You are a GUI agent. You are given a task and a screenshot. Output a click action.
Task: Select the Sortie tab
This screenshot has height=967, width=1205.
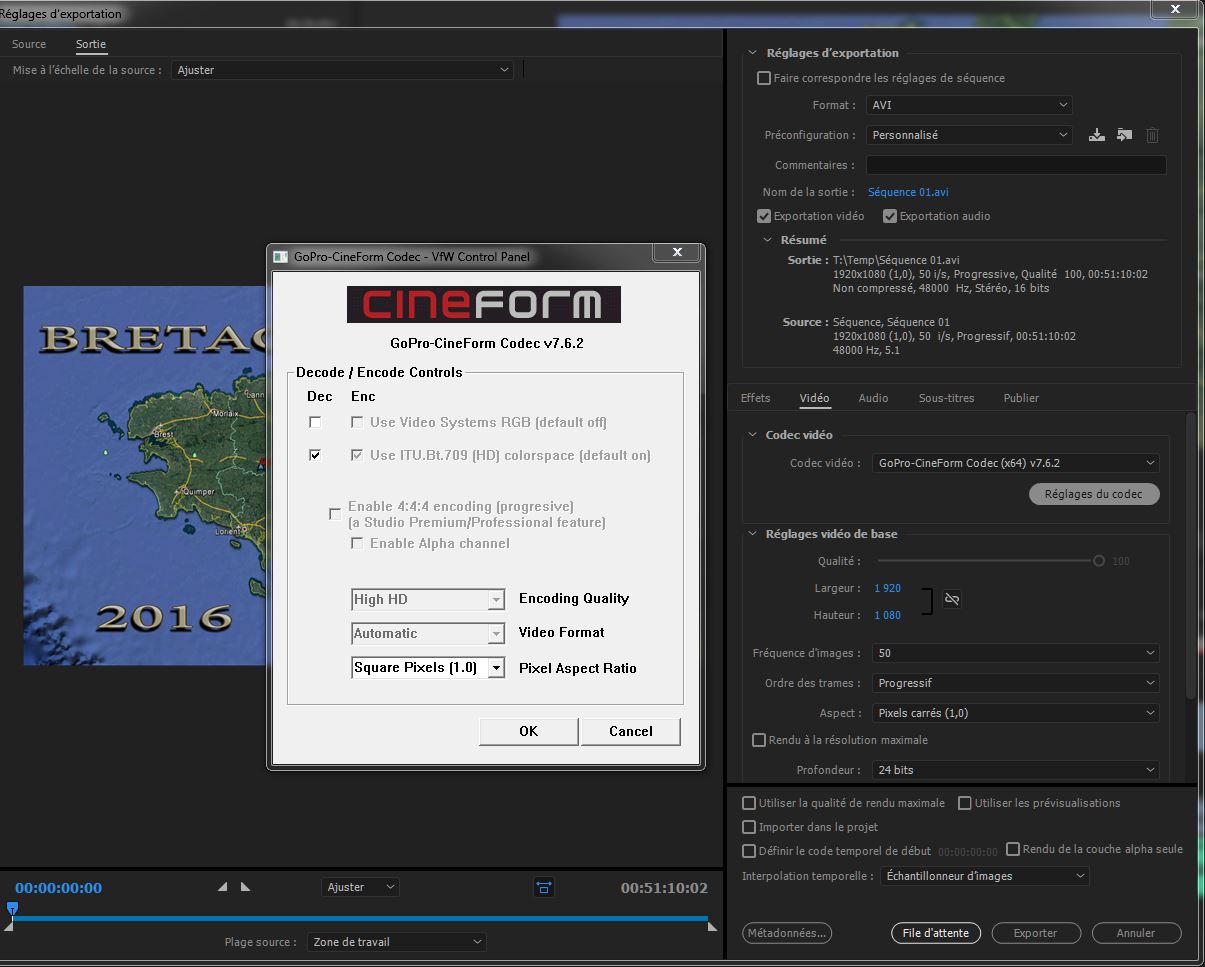click(91, 44)
